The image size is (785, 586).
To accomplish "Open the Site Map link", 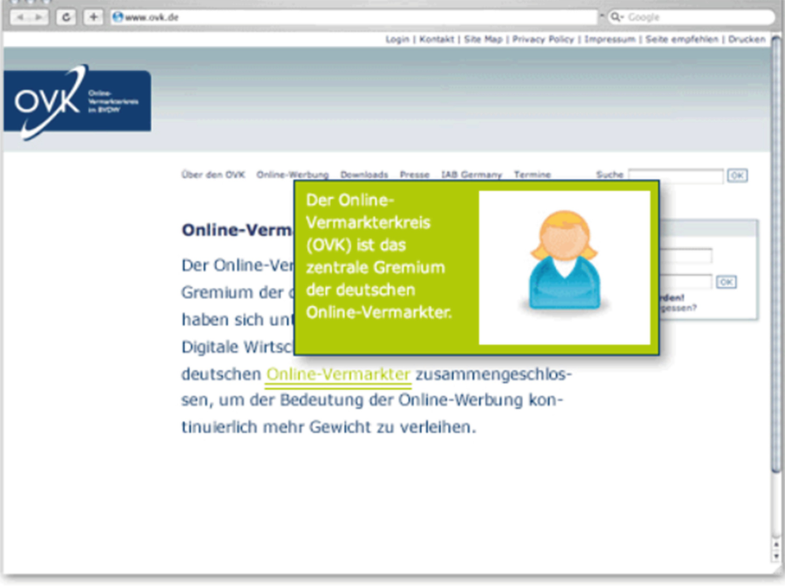I will (483, 39).
